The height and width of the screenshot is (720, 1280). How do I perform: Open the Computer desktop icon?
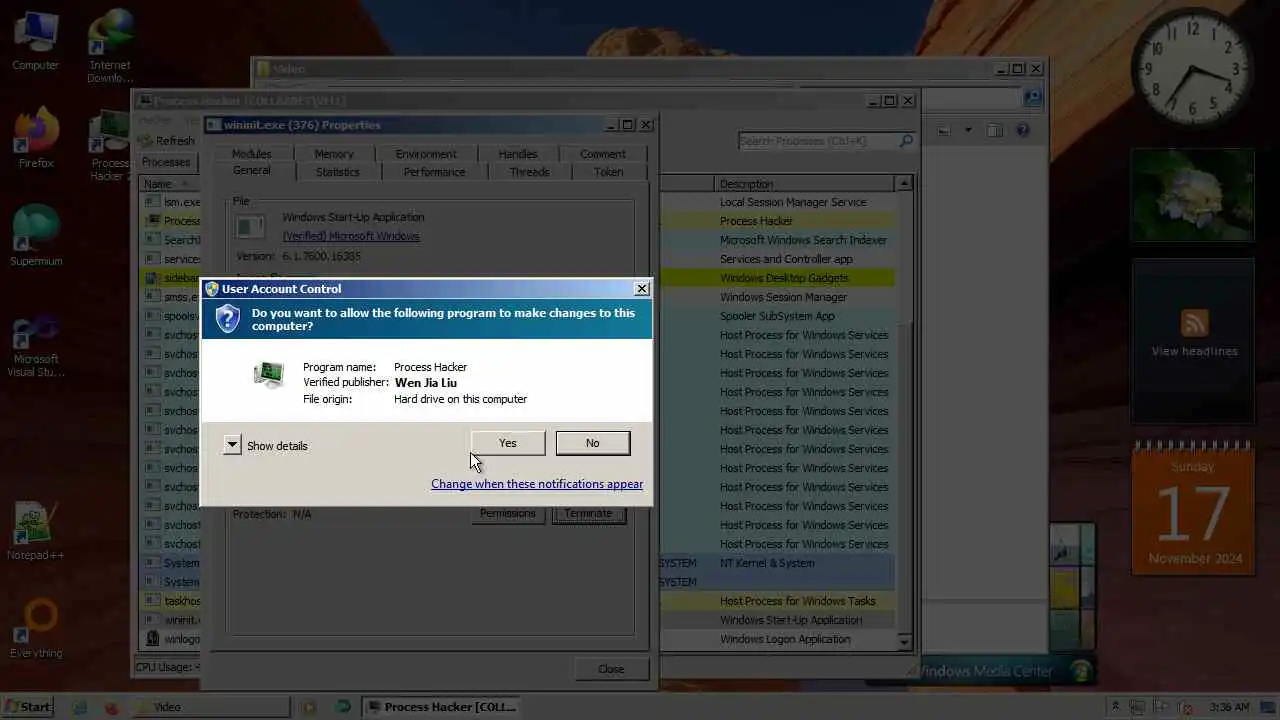(x=35, y=41)
